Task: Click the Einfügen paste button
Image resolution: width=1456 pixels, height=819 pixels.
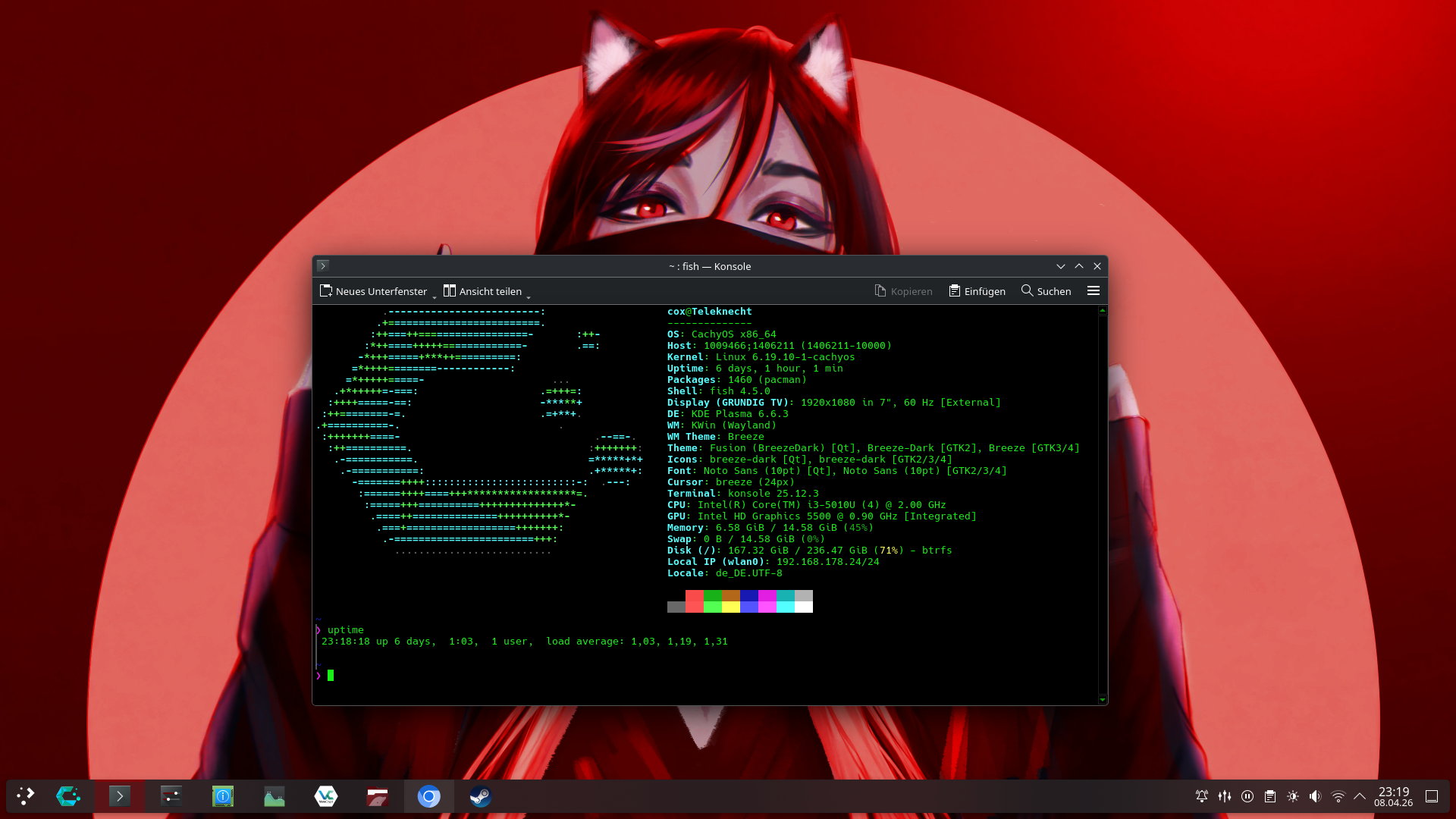Action: pos(977,291)
